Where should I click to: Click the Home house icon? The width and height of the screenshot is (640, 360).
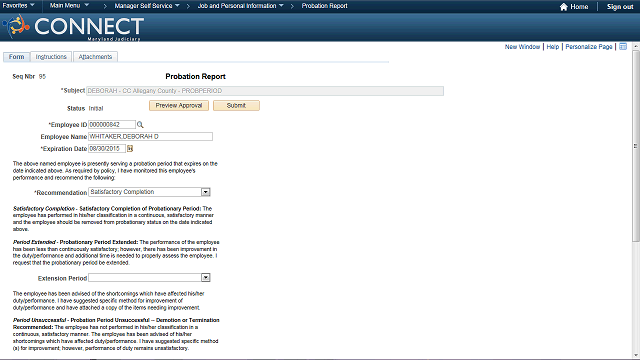(x=564, y=7)
